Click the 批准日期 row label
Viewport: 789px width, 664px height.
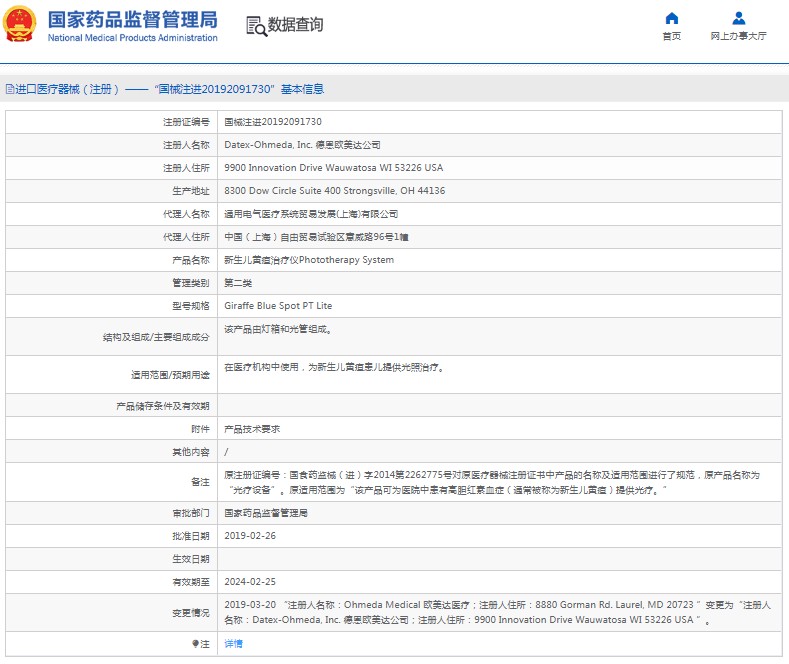(x=191, y=536)
